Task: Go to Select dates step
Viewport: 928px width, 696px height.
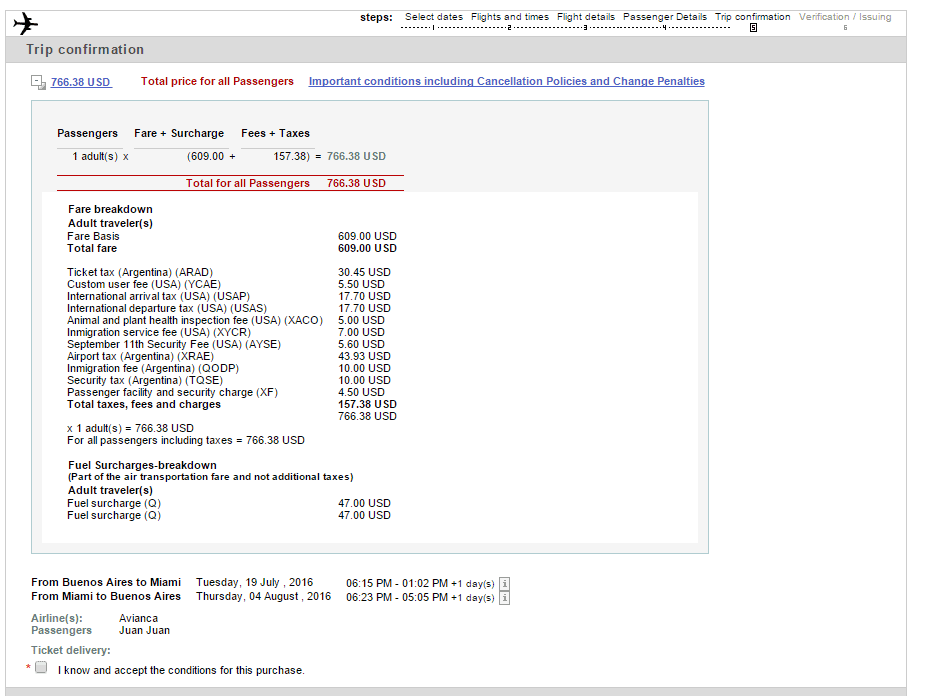Action: 434,17
